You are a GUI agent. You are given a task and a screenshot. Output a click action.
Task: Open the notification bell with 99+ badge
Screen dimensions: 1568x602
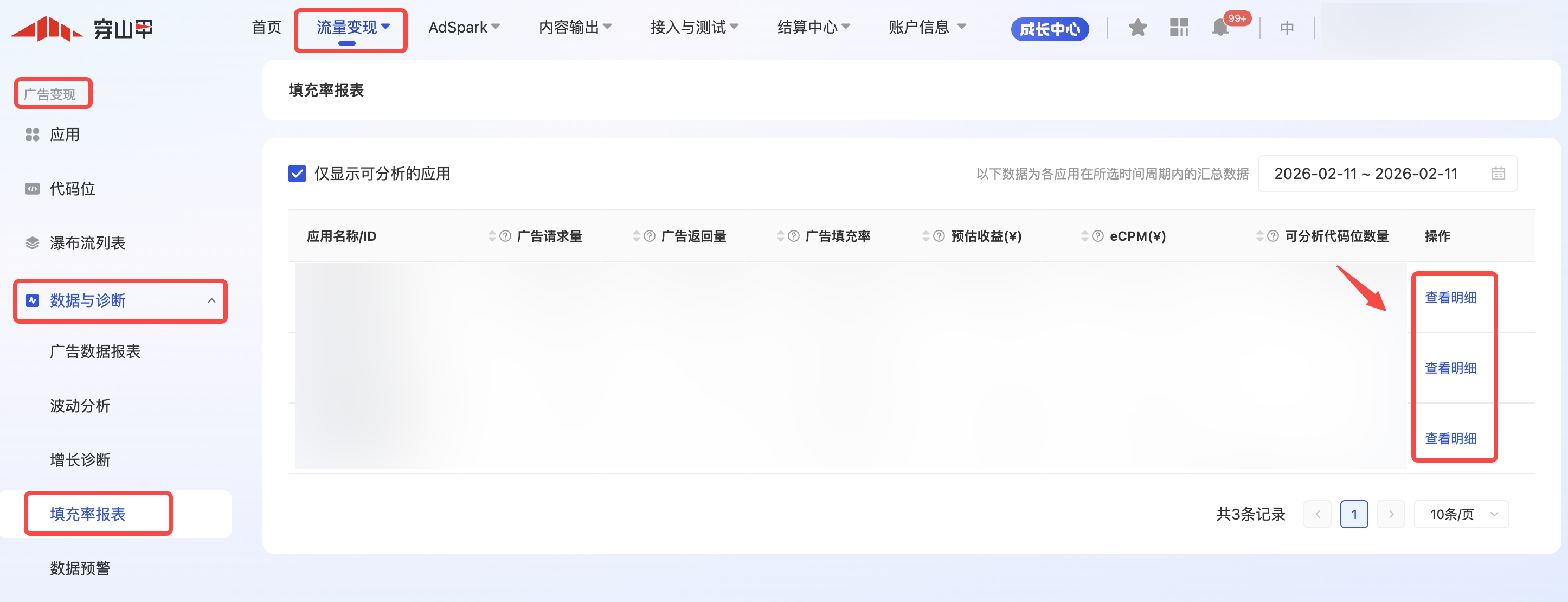[x=1220, y=28]
